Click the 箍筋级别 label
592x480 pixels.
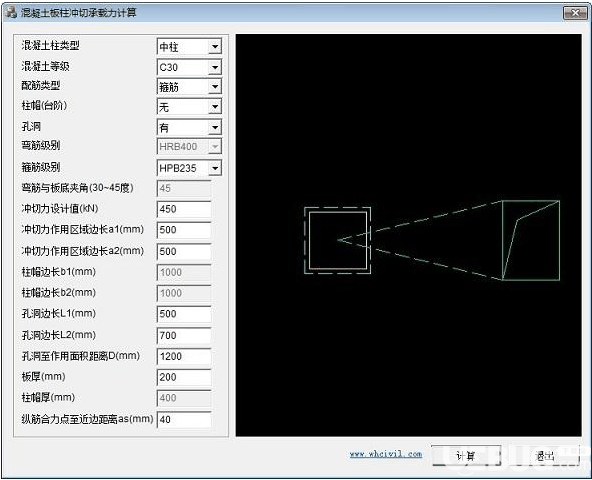pos(40,167)
